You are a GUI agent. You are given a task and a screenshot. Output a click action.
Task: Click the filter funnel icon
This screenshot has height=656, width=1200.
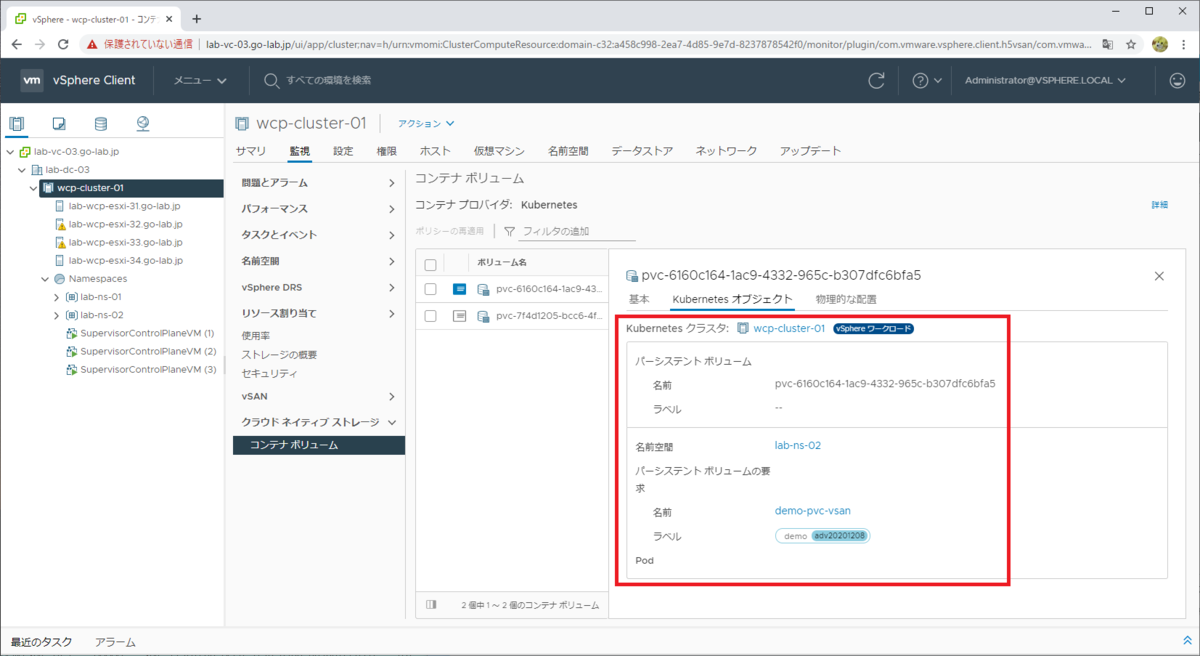pyautogui.click(x=510, y=231)
